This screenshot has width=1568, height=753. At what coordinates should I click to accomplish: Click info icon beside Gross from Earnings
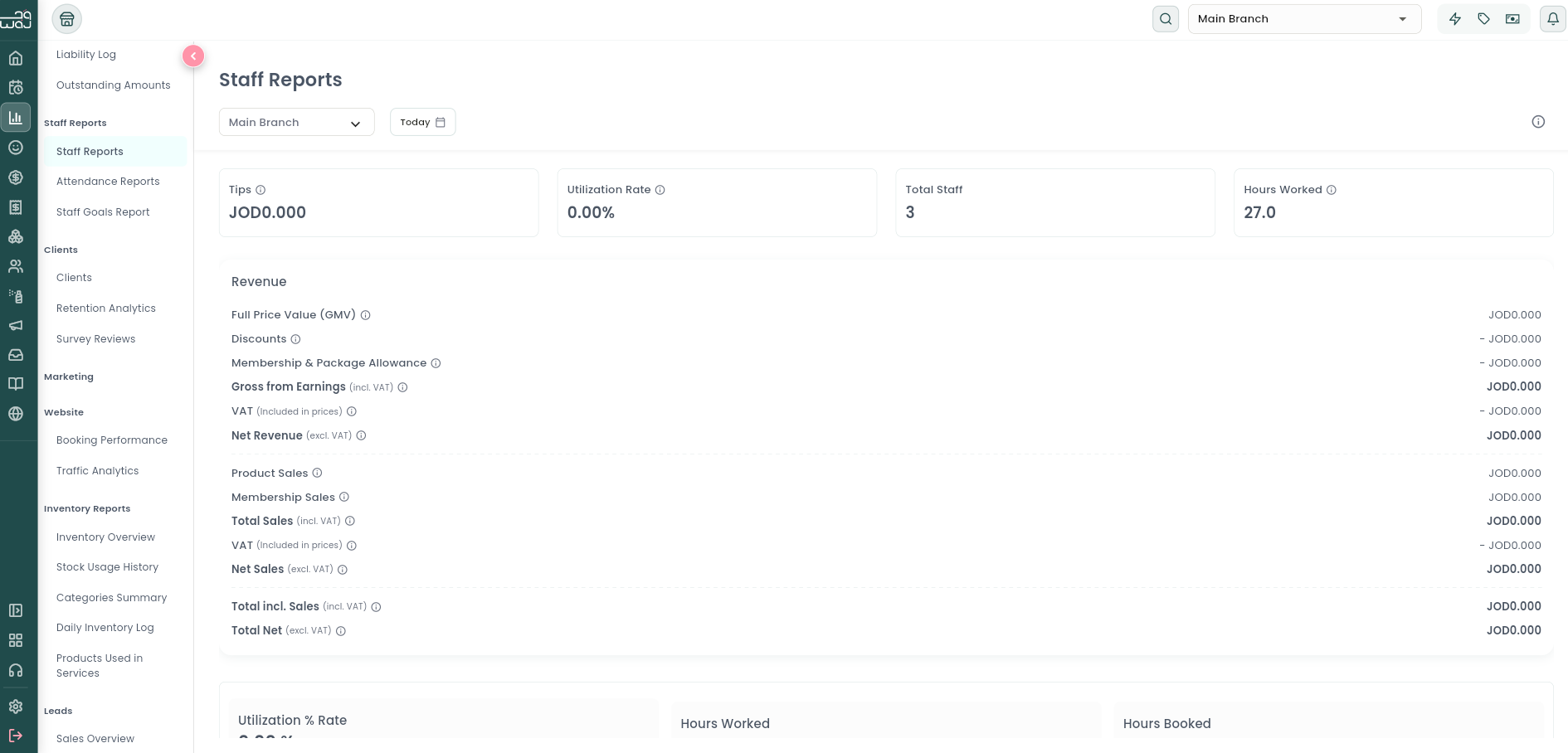(x=403, y=387)
